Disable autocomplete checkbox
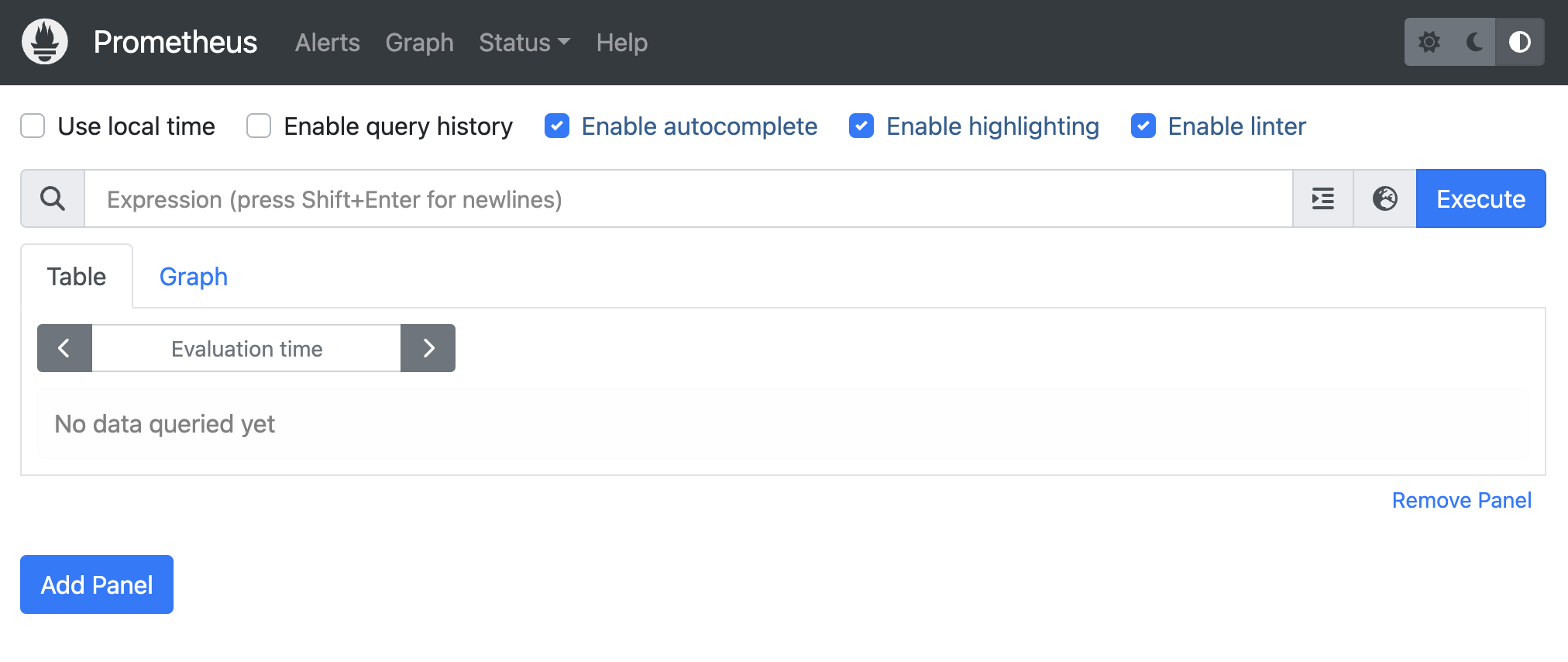1568x662 pixels. point(557,126)
